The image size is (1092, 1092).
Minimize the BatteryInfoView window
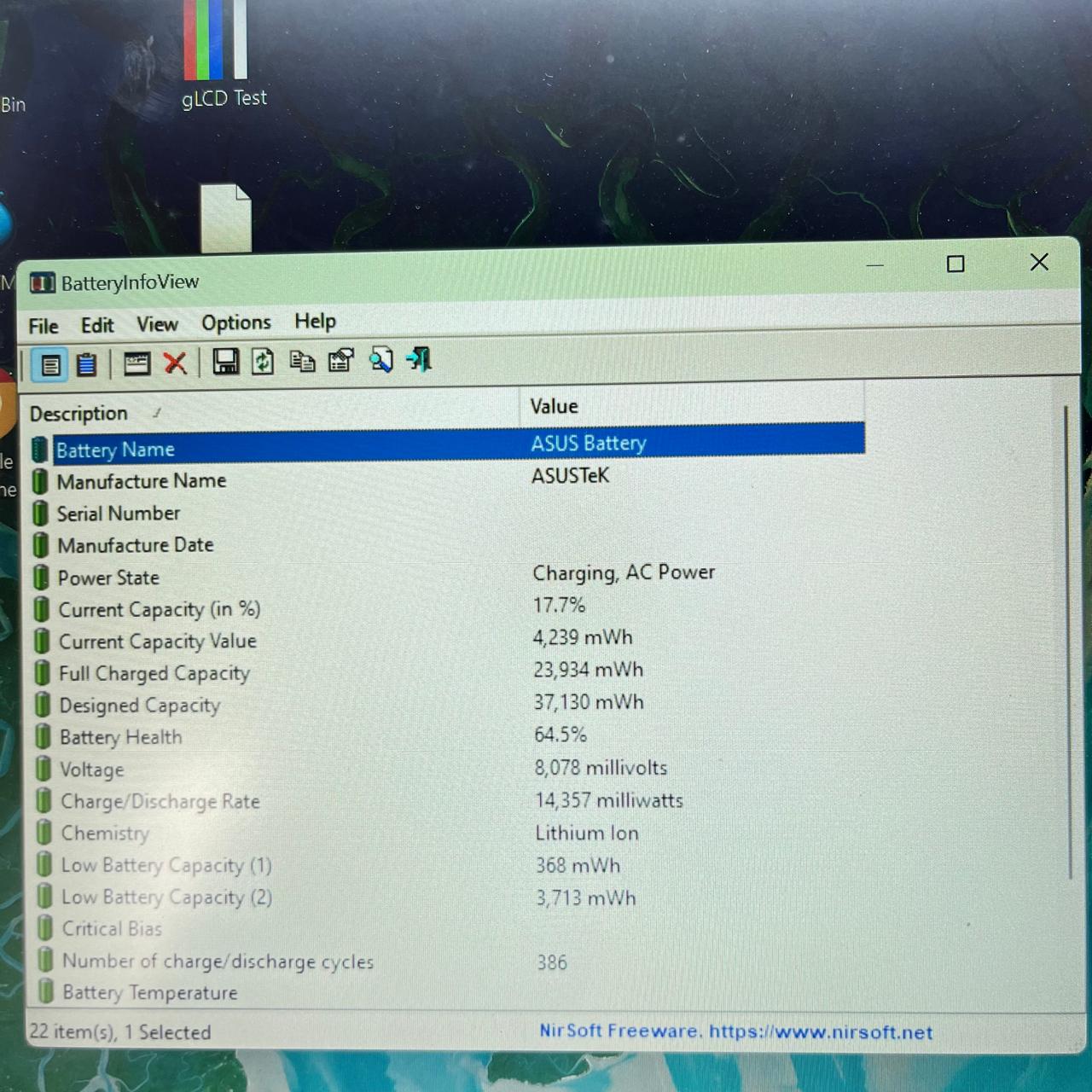pyautogui.click(x=874, y=265)
